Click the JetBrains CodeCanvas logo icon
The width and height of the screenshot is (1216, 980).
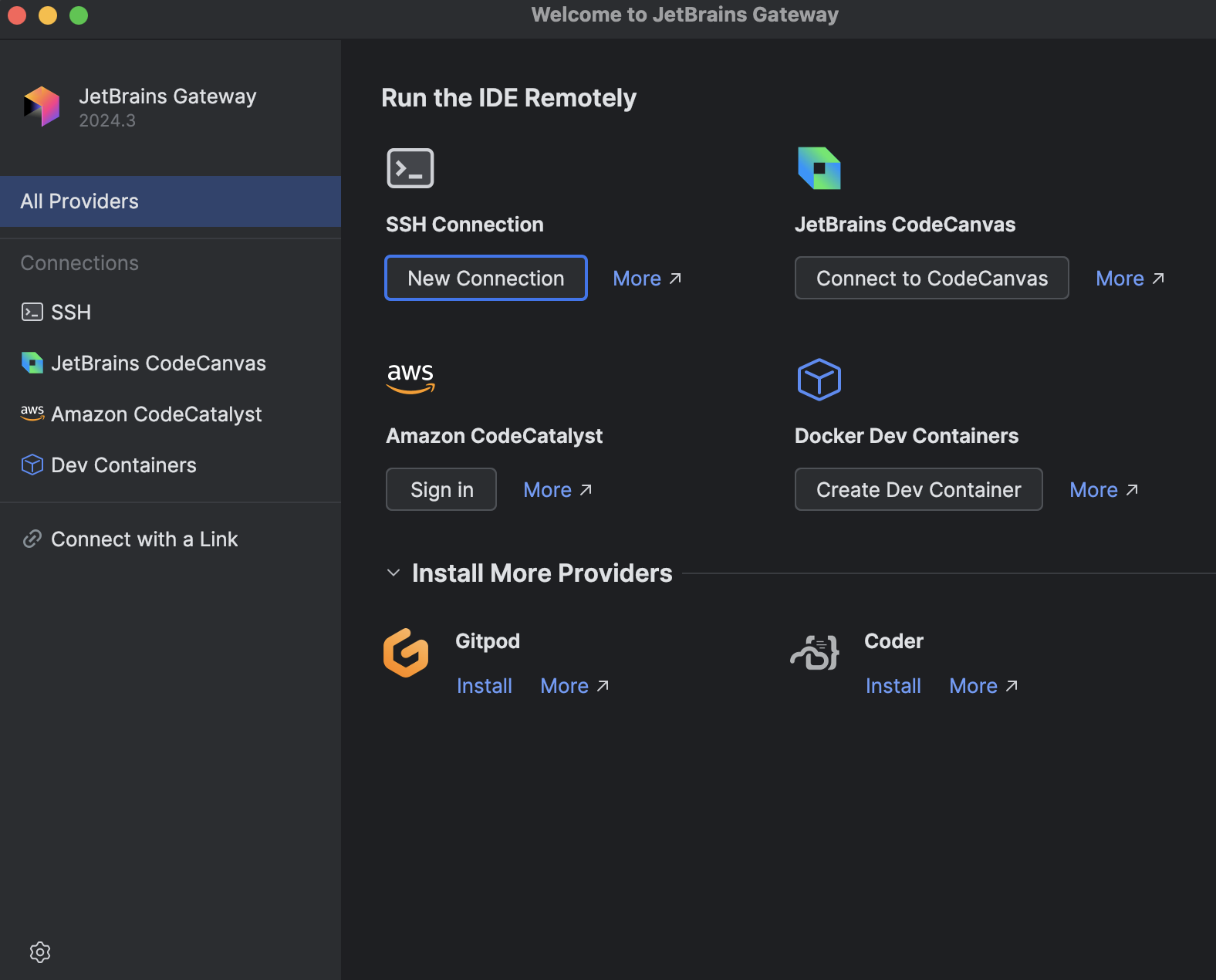pos(819,168)
